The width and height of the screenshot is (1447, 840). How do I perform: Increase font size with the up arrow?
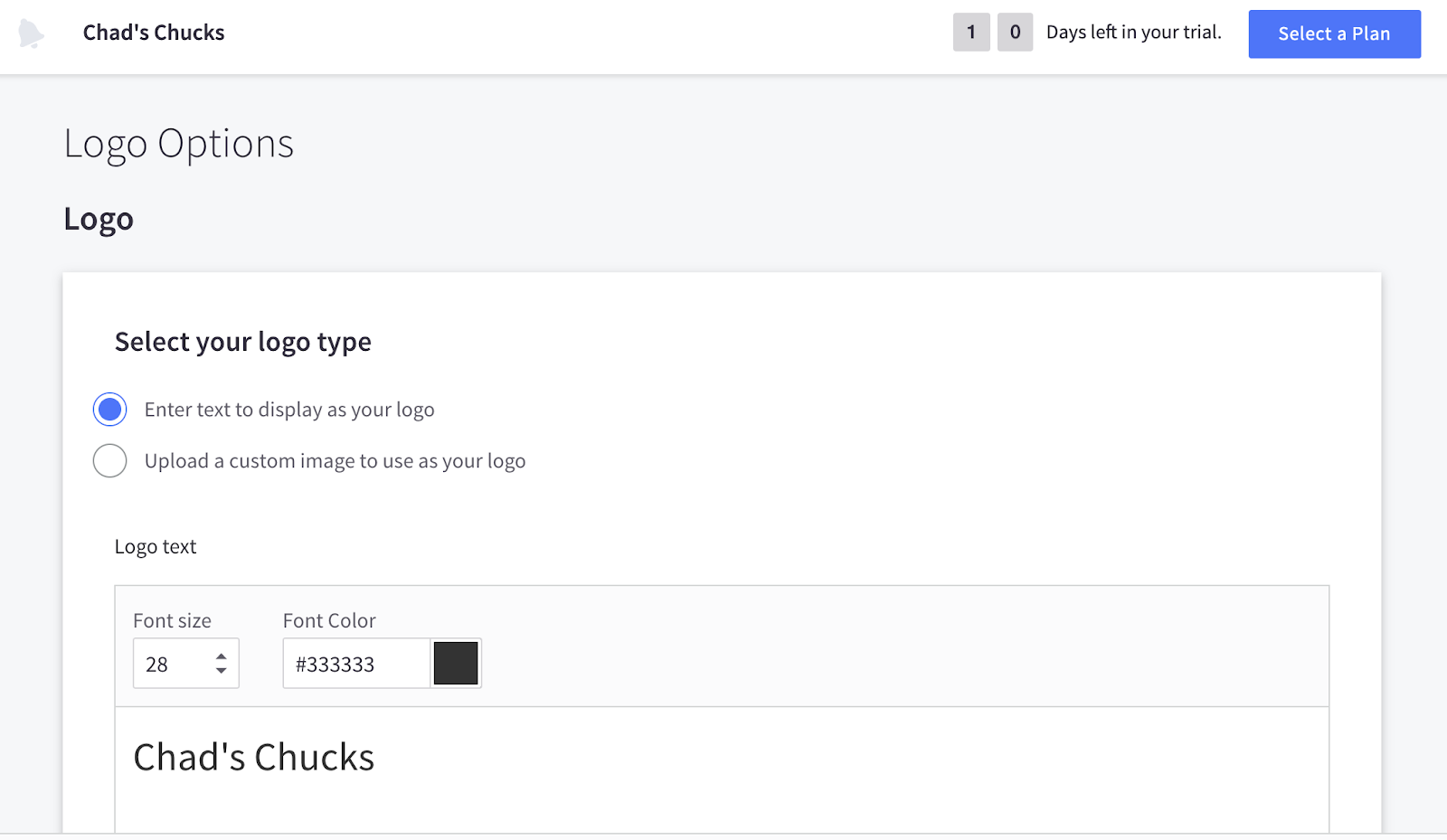221,656
